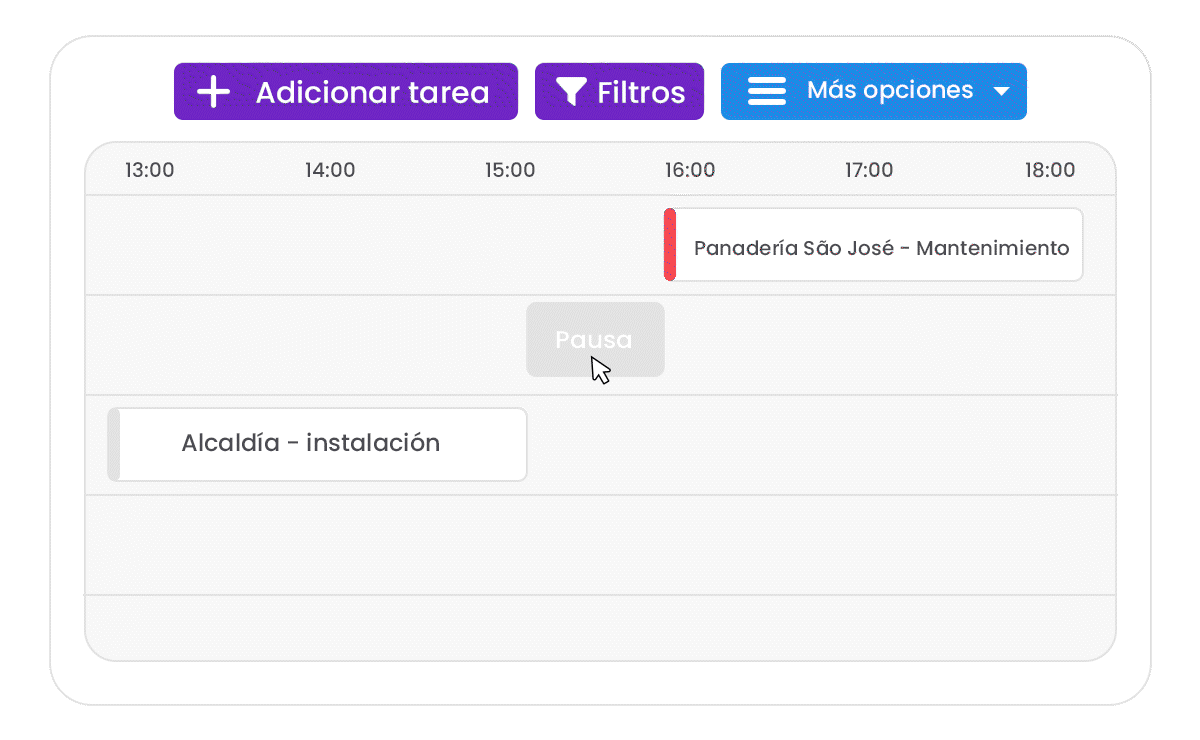This screenshot has width=1200, height=740.
Task: Jump to the 15:00 time marker
Action: click(x=510, y=170)
